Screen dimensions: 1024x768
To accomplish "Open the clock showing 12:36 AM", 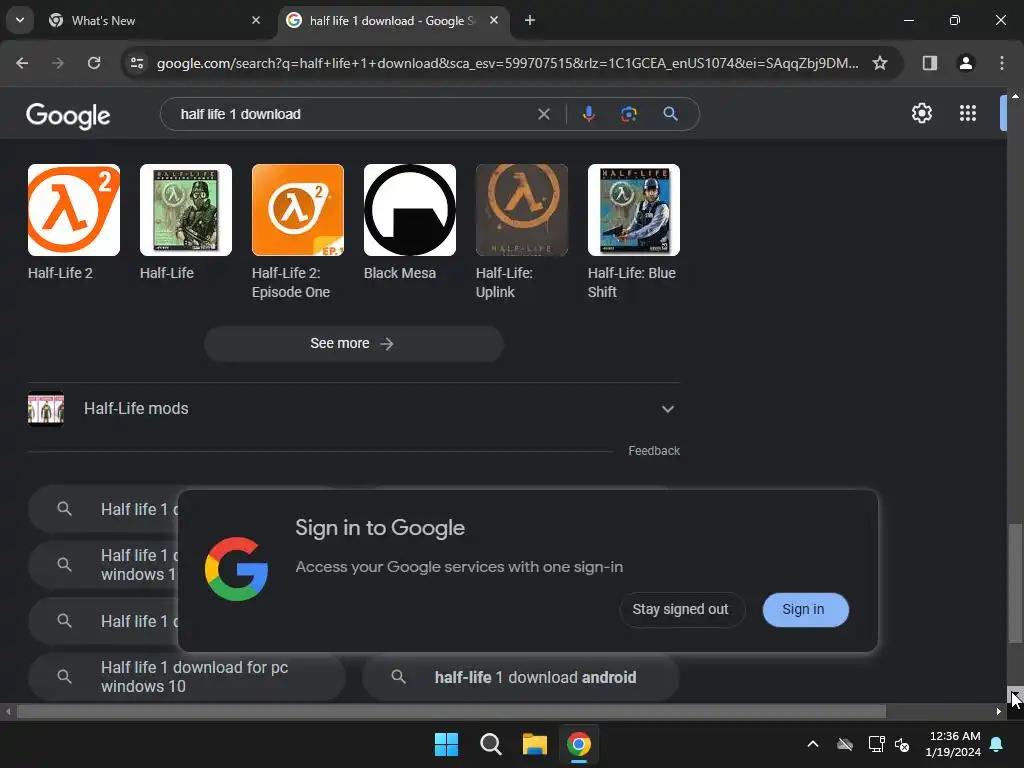I will 953,744.
